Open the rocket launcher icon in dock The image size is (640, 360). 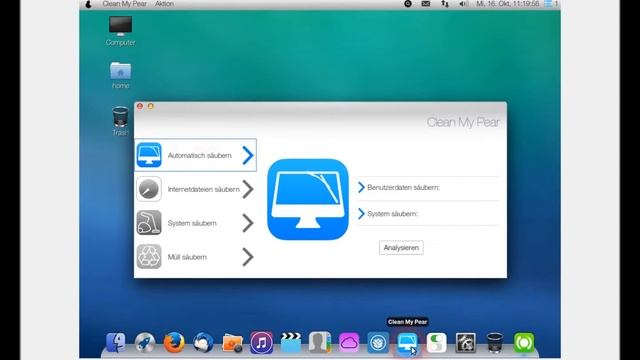click(x=145, y=342)
